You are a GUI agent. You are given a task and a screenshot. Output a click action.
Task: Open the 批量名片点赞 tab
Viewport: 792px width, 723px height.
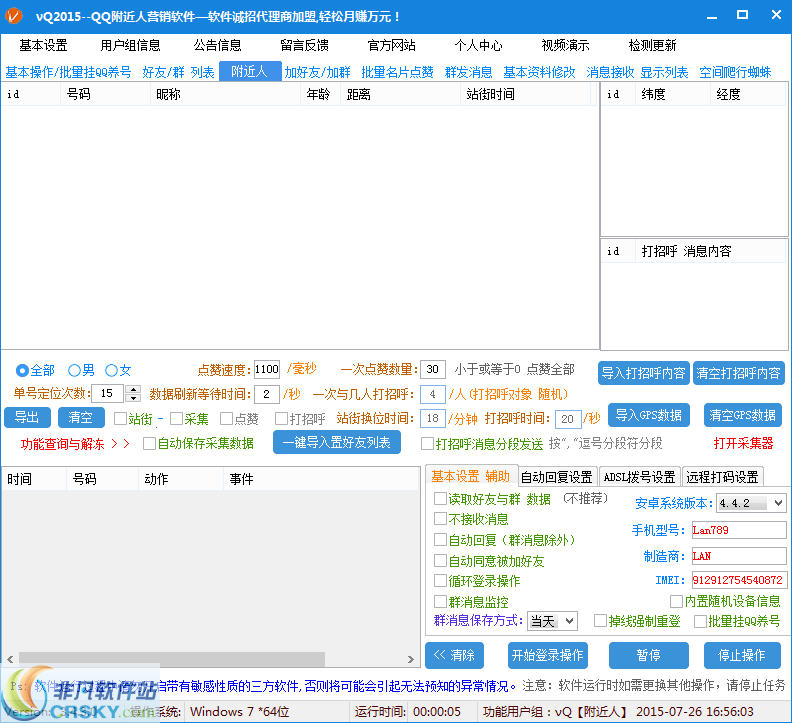398,72
